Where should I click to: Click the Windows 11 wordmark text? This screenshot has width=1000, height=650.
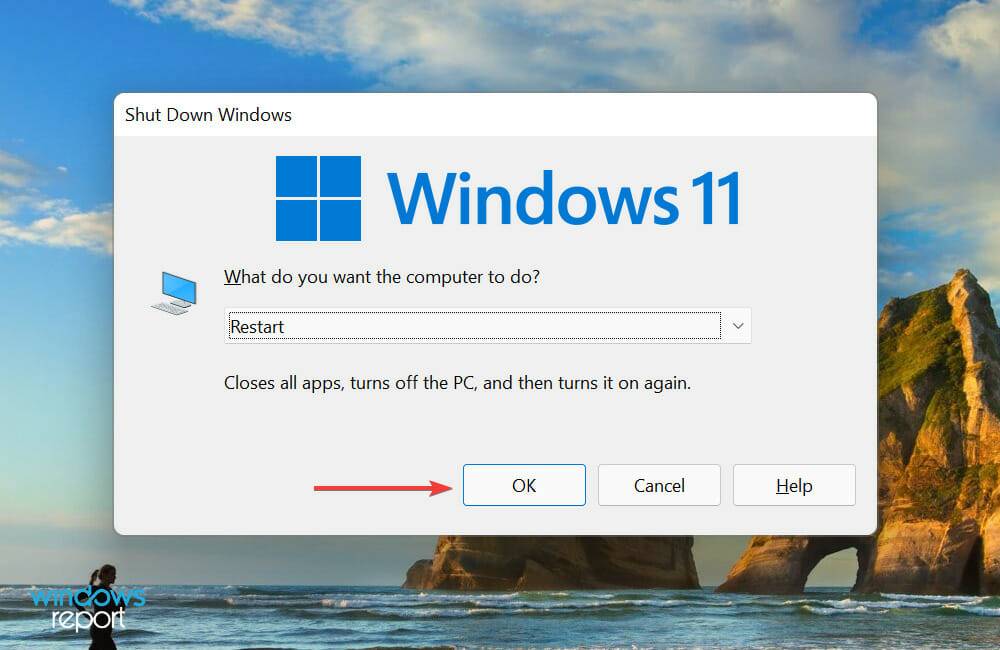[x=565, y=197]
